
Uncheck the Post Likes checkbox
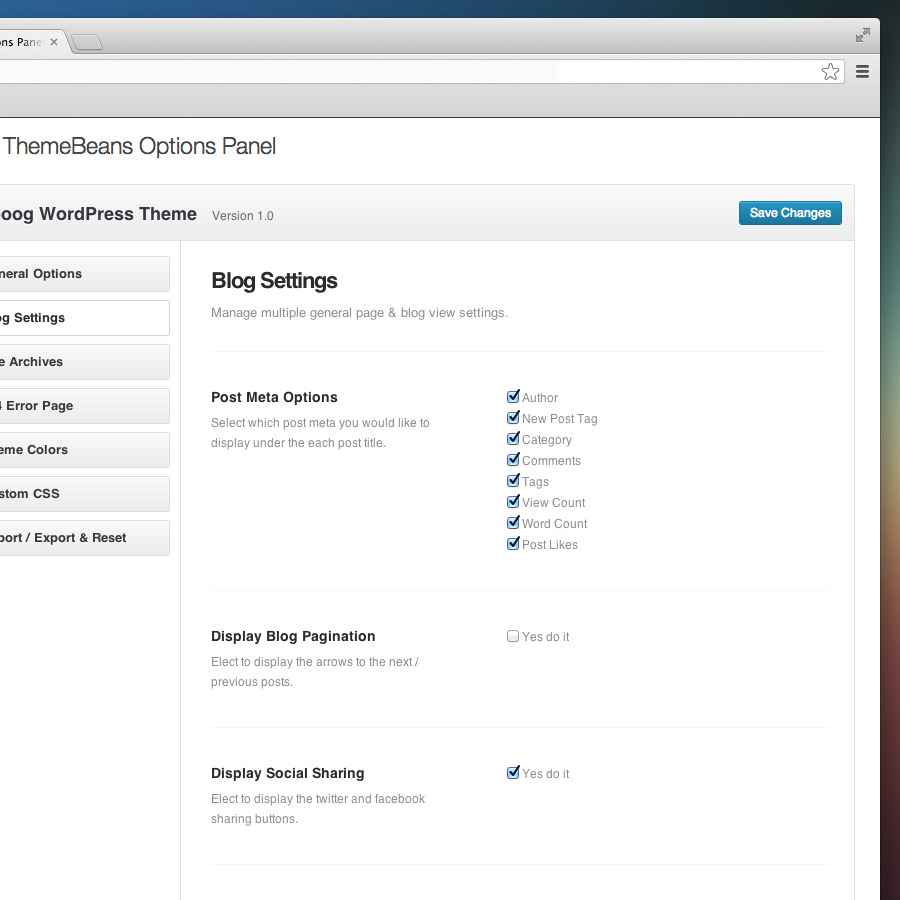point(513,544)
